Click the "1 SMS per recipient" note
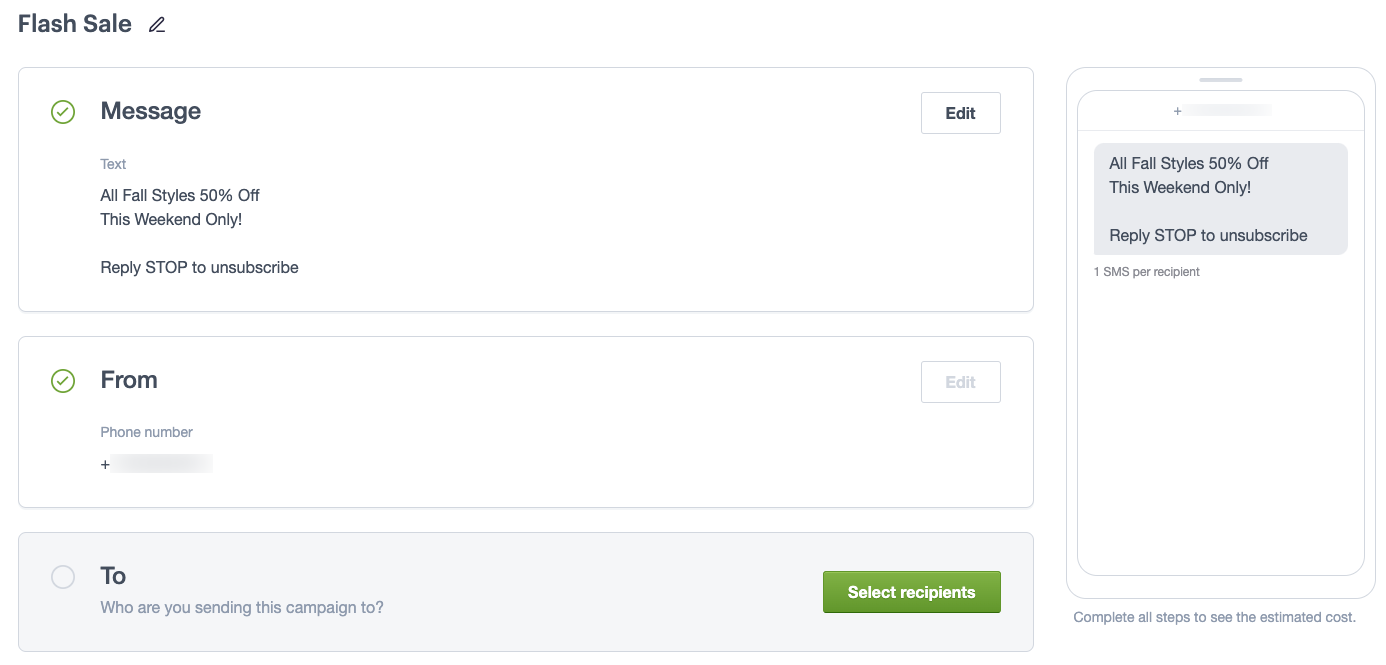This screenshot has width=1386, height=665. [1146, 272]
